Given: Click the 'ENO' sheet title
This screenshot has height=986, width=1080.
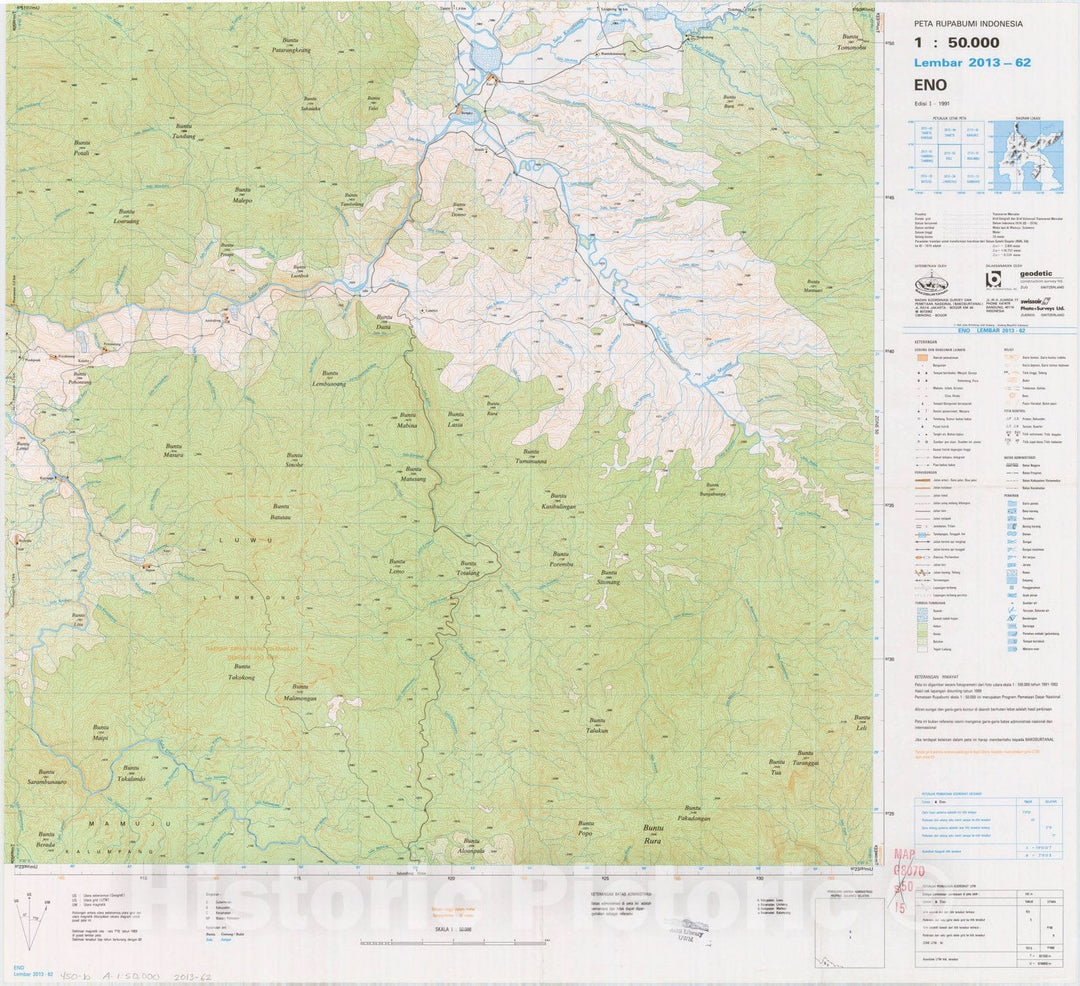Looking at the screenshot, I should point(930,86).
